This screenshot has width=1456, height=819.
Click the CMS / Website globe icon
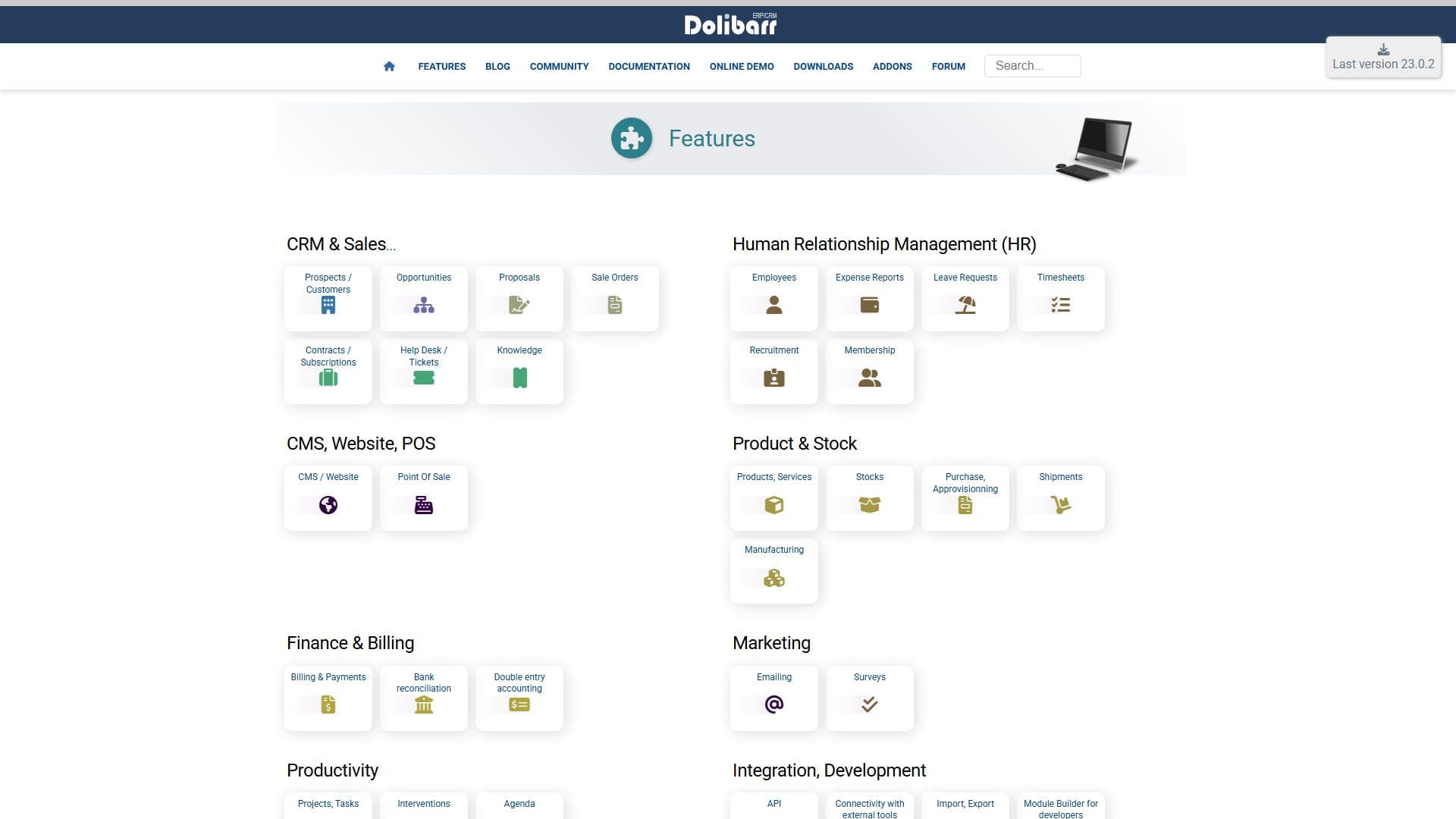(328, 505)
